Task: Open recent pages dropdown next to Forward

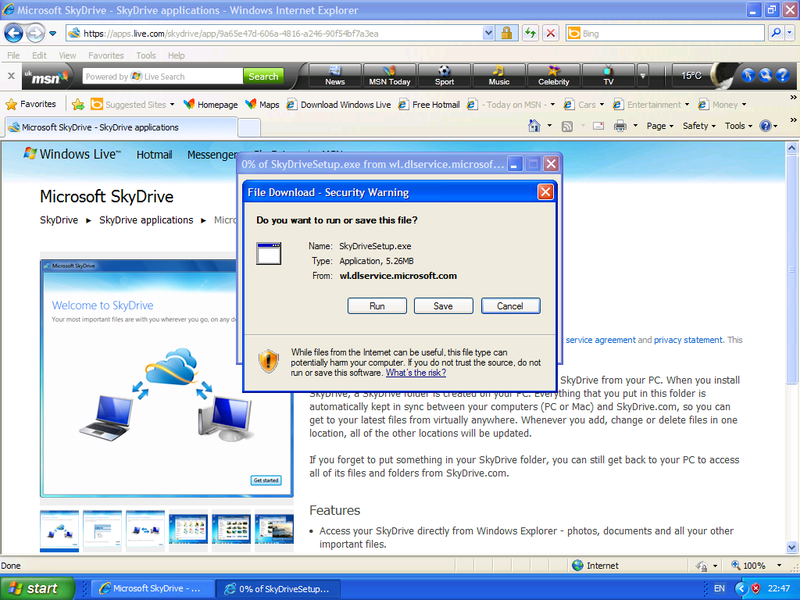Action: point(53,34)
